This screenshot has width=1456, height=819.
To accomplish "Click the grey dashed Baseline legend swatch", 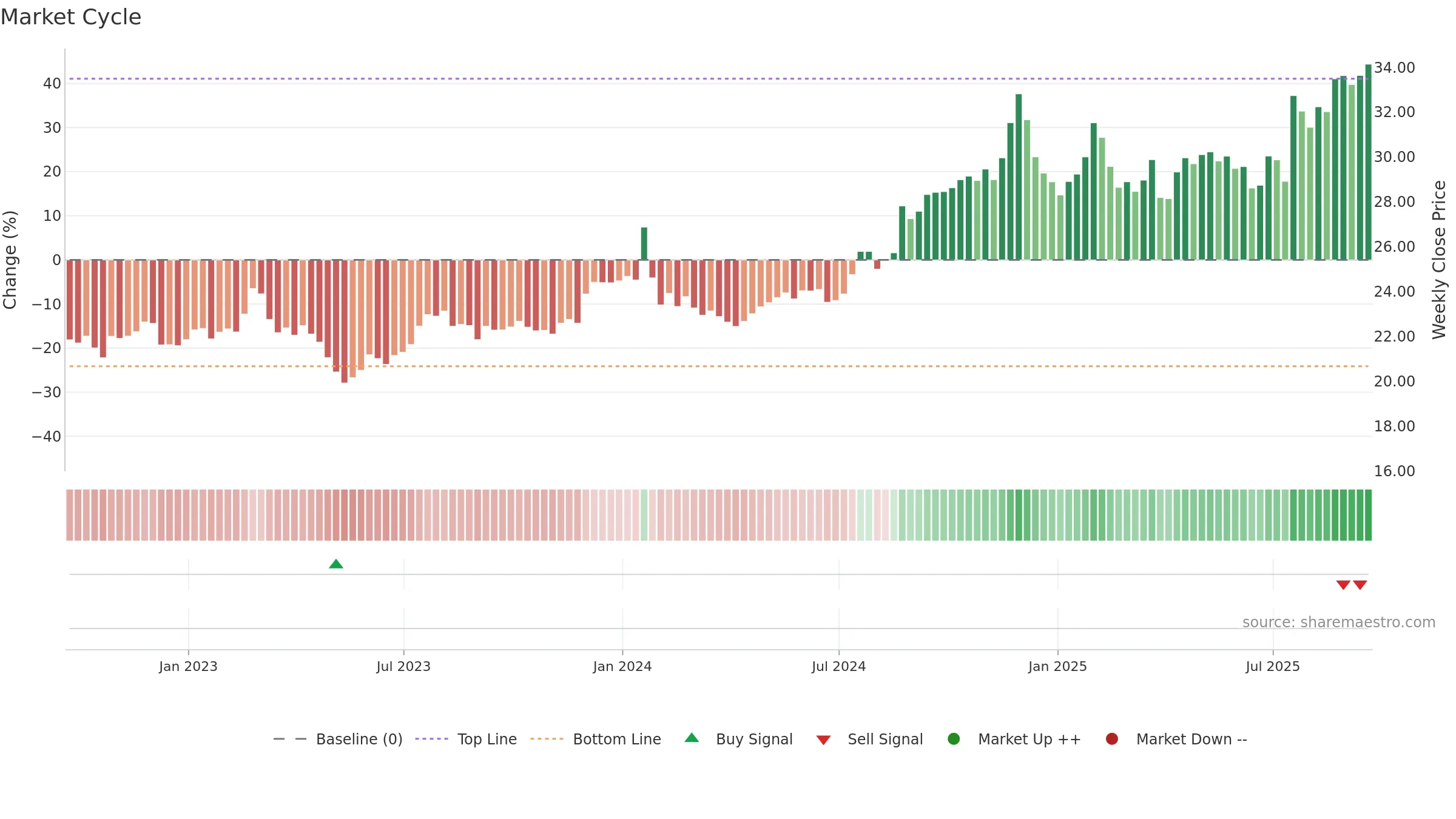I will click(290, 739).
